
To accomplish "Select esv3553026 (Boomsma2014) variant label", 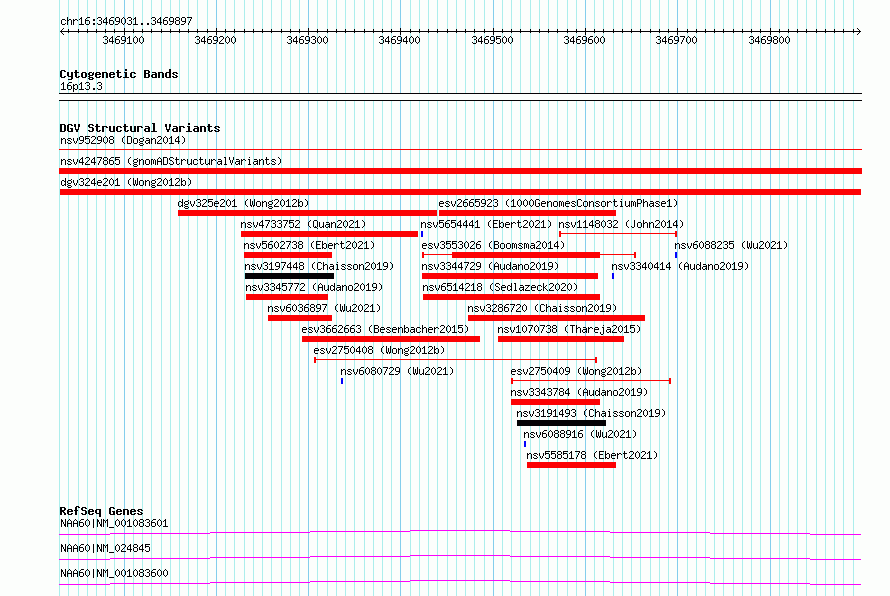I will 493,245.
